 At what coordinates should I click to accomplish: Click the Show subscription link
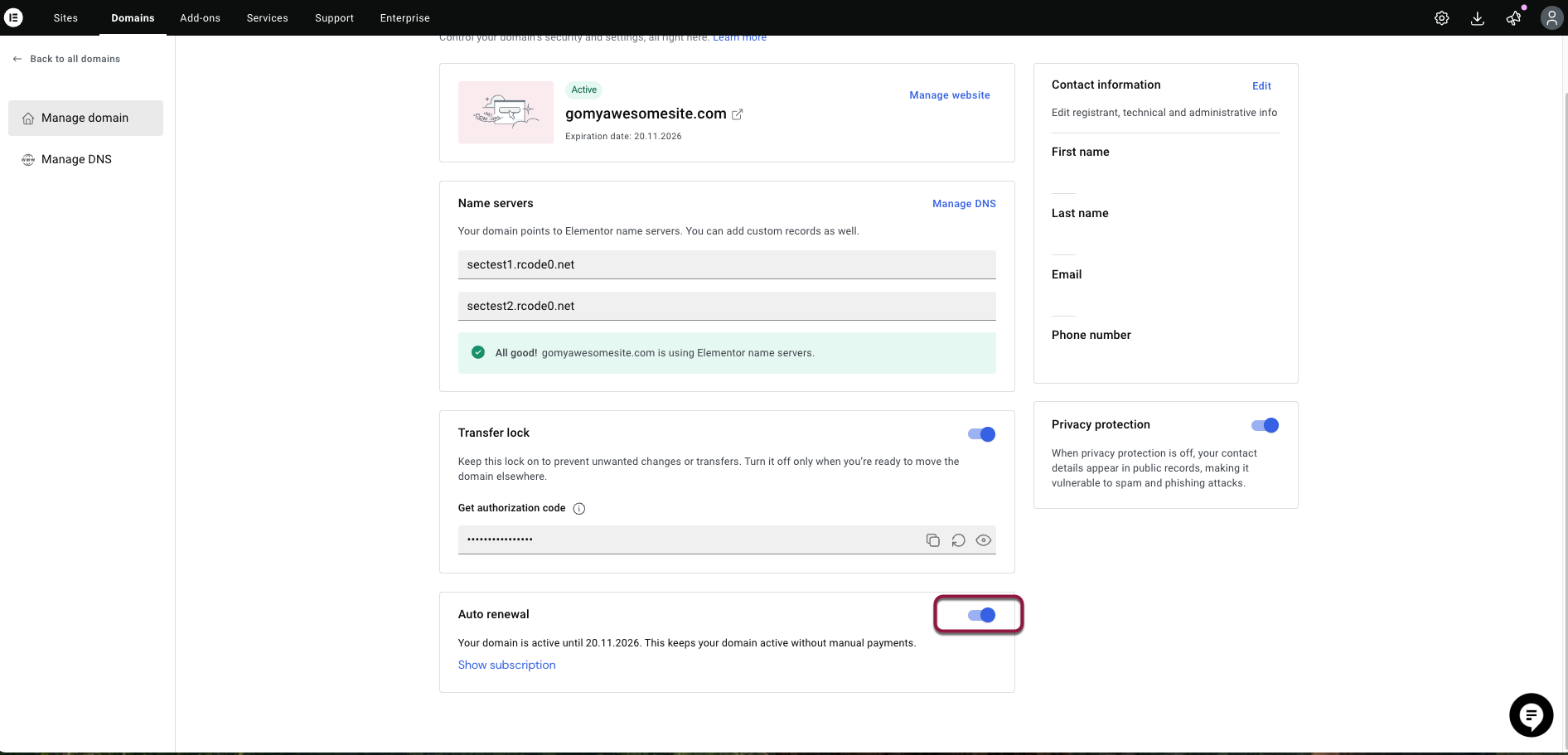point(506,665)
